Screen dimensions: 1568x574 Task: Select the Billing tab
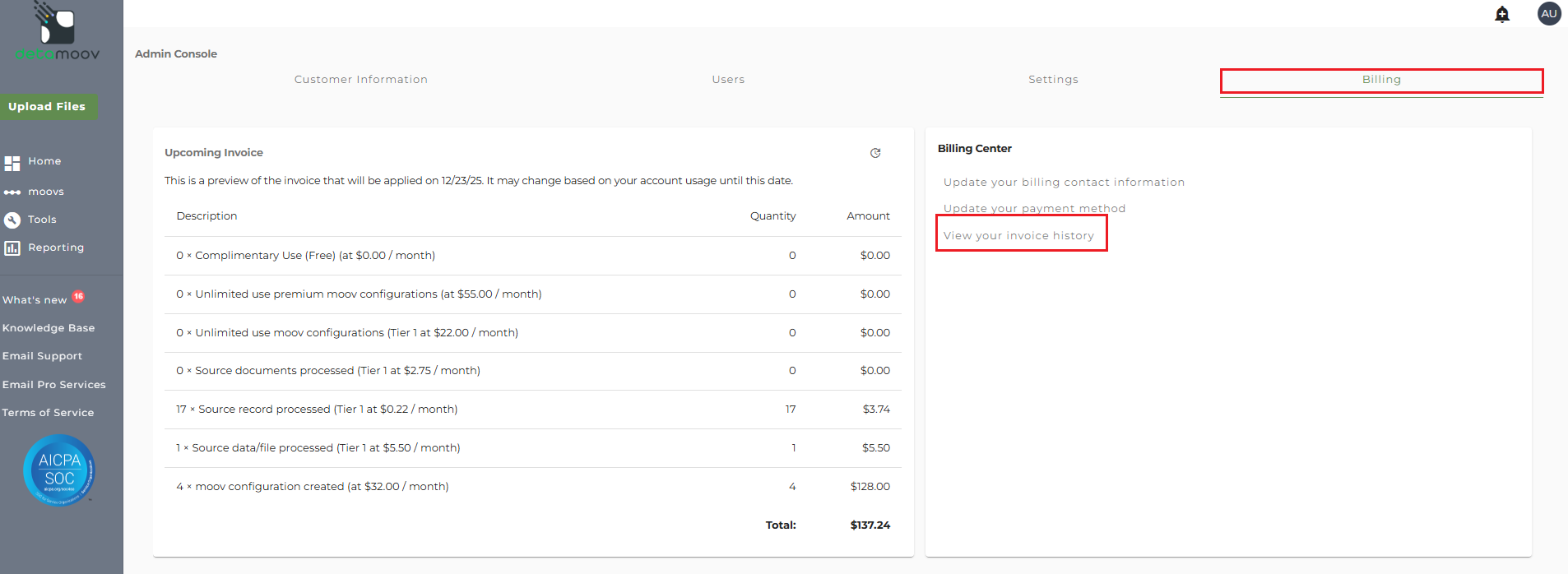pyautogui.click(x=1381, y=80)
